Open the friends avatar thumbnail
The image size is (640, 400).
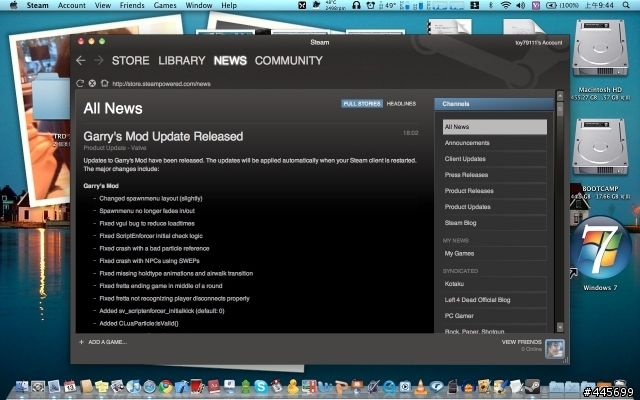tap(555, 349)
